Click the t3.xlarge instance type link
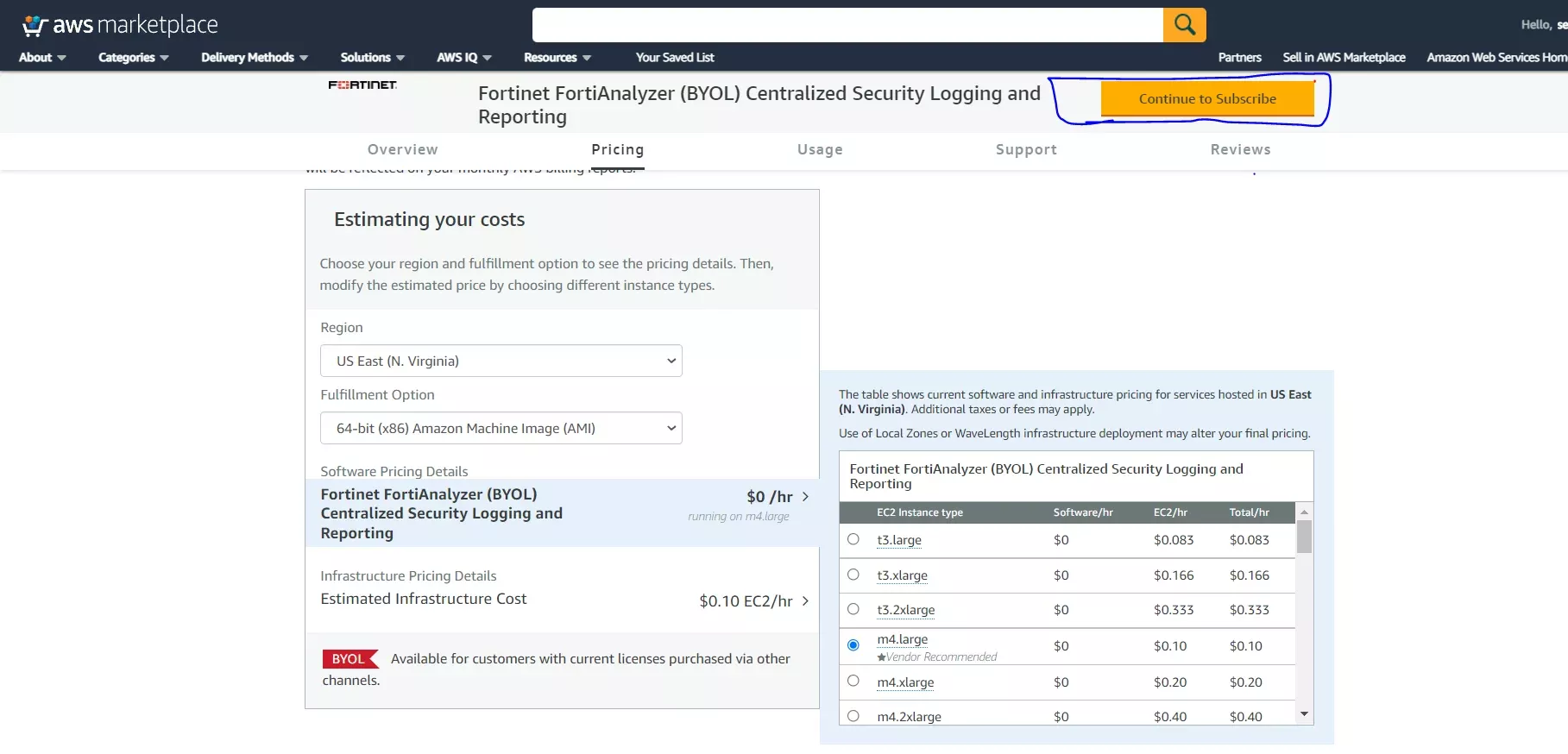1568x754 pixels. (x=902, y=575)
